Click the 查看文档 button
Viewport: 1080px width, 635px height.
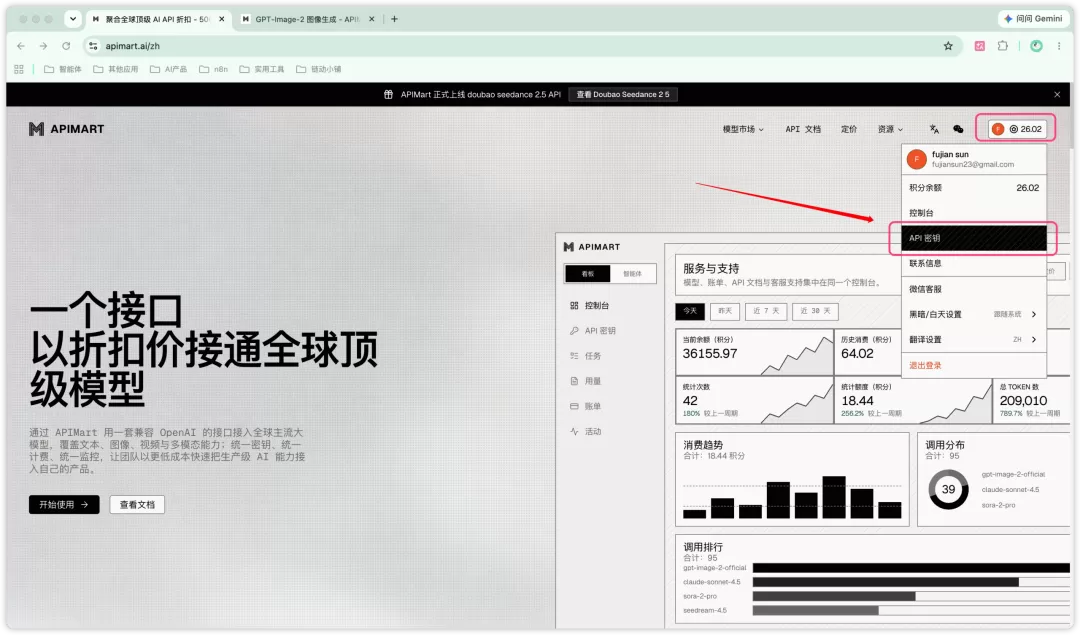(x=137, y=505)
